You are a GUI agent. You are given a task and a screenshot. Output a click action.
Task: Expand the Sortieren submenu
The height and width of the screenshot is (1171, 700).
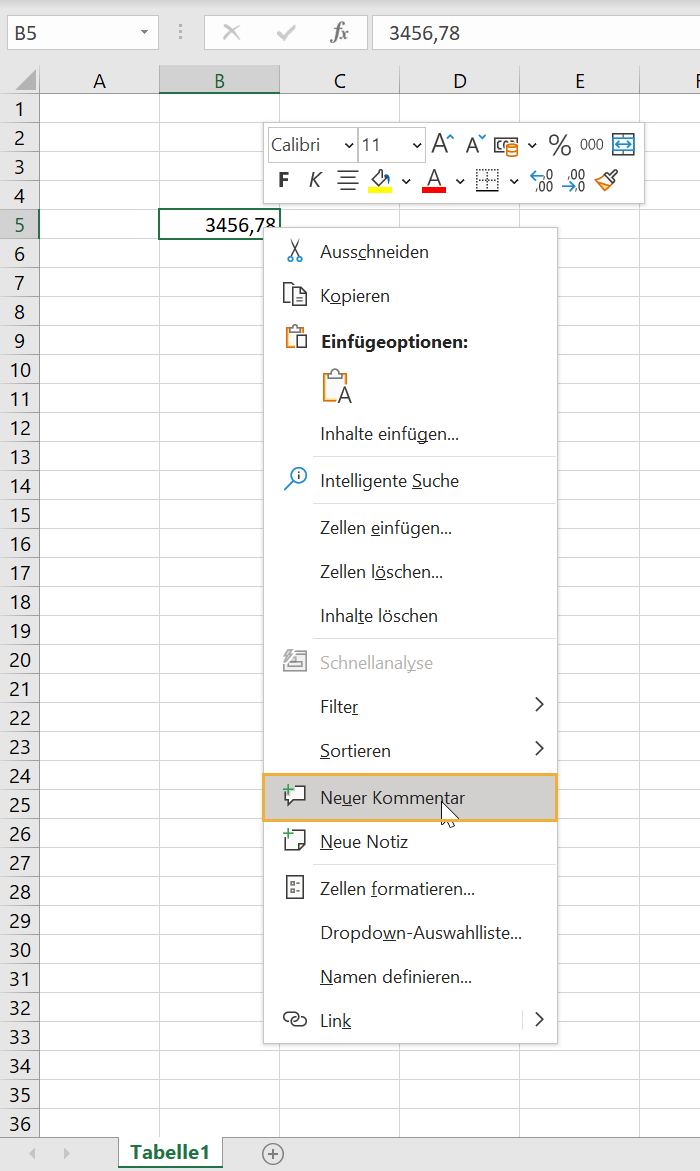pyautogui.click(x=410, y=751)
